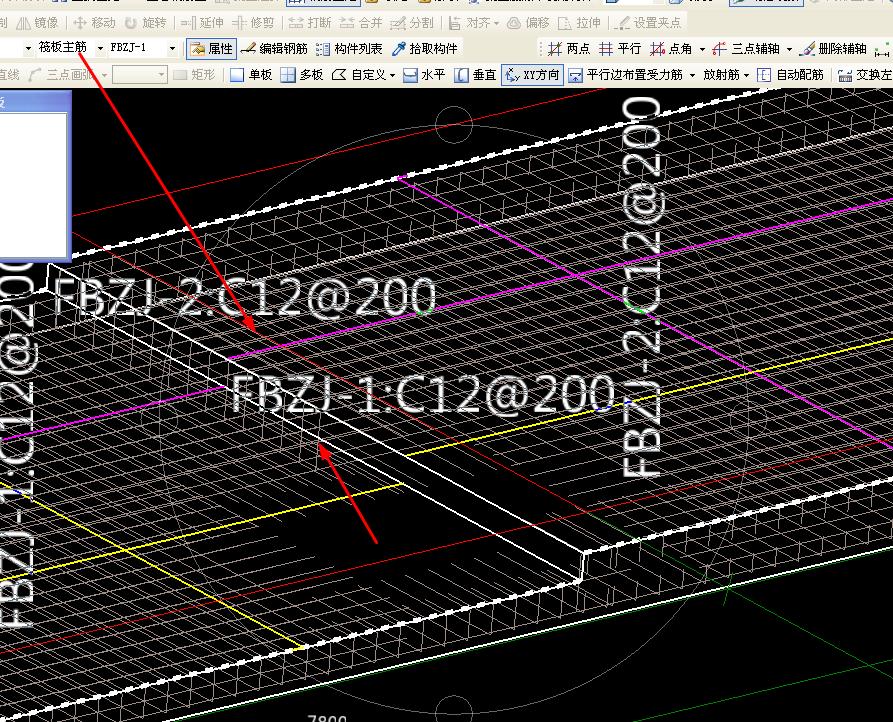Screen dimensions: 893x722
Task: Click the 交换左 swap annotation tool
Action: pos(865,75)
